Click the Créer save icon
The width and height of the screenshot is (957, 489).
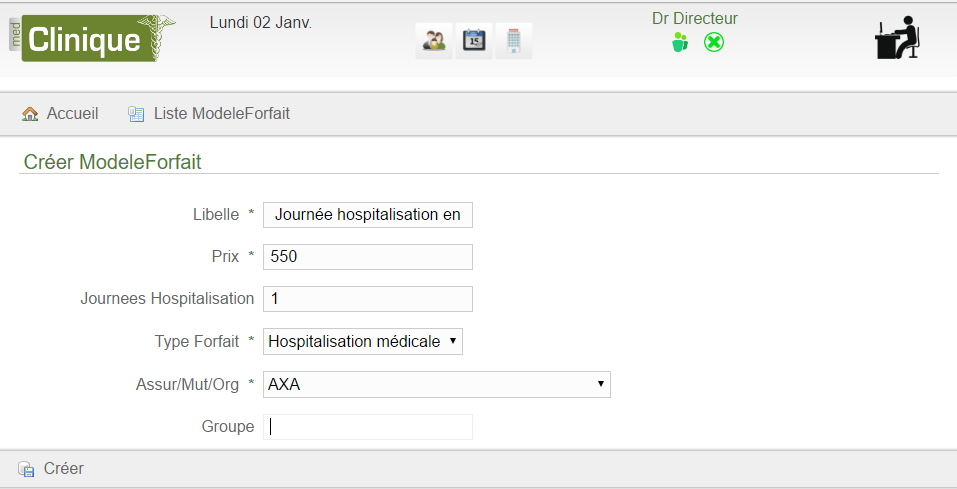pyautogui.click(x=26, y=469)
